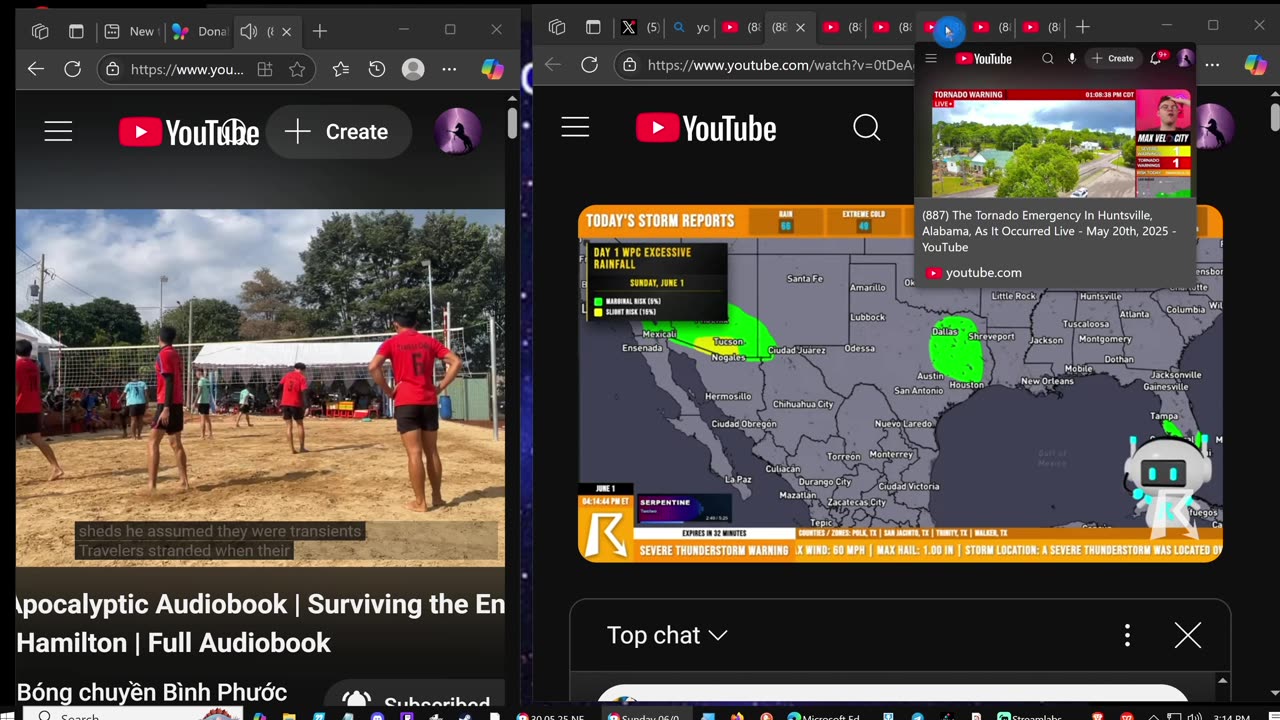
Task: Open live chat more options menu
Action: point(1127,635)
